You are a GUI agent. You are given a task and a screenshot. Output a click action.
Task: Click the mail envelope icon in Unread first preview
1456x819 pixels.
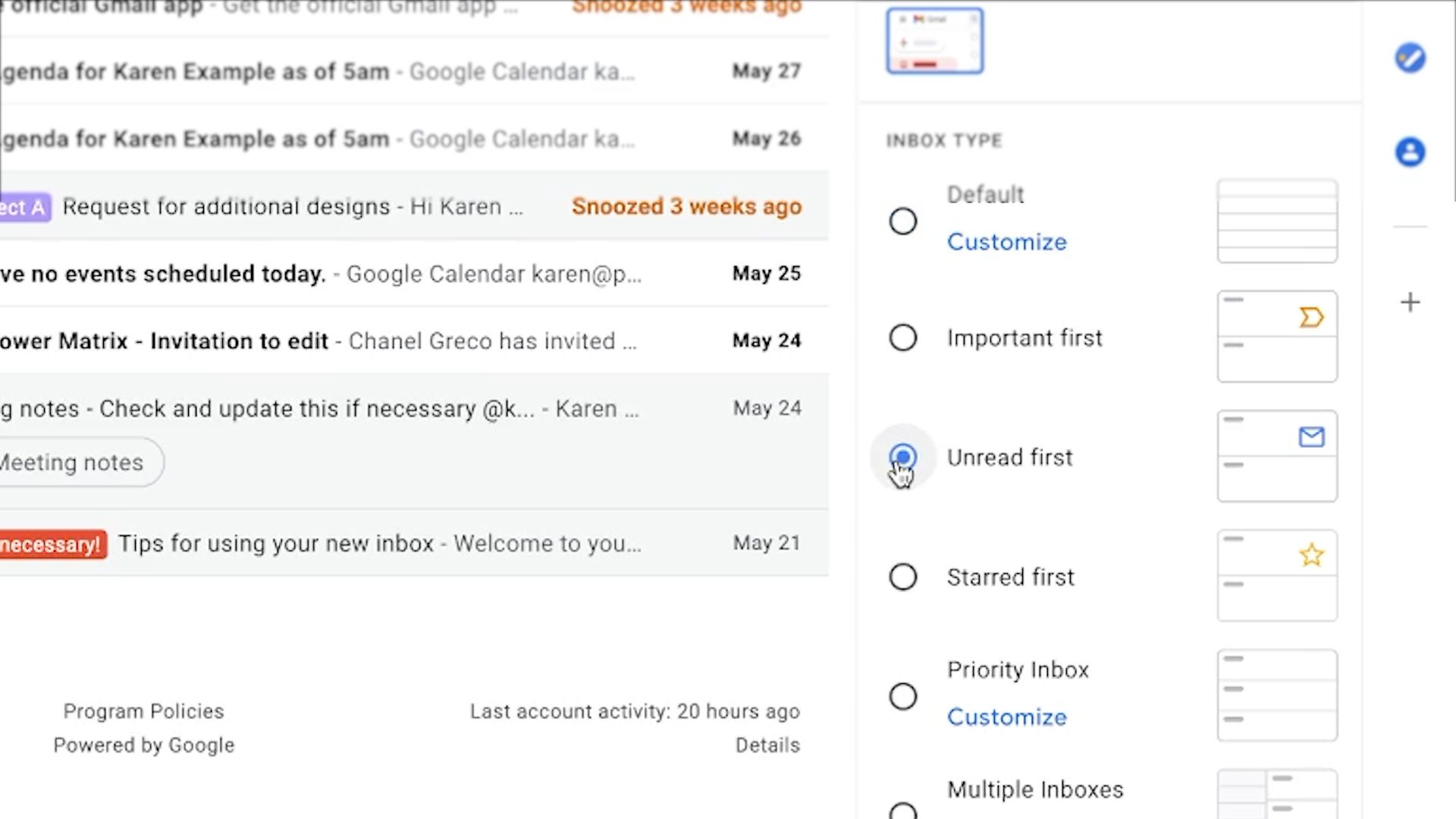pyautogui.click(x=1311, y=437)
